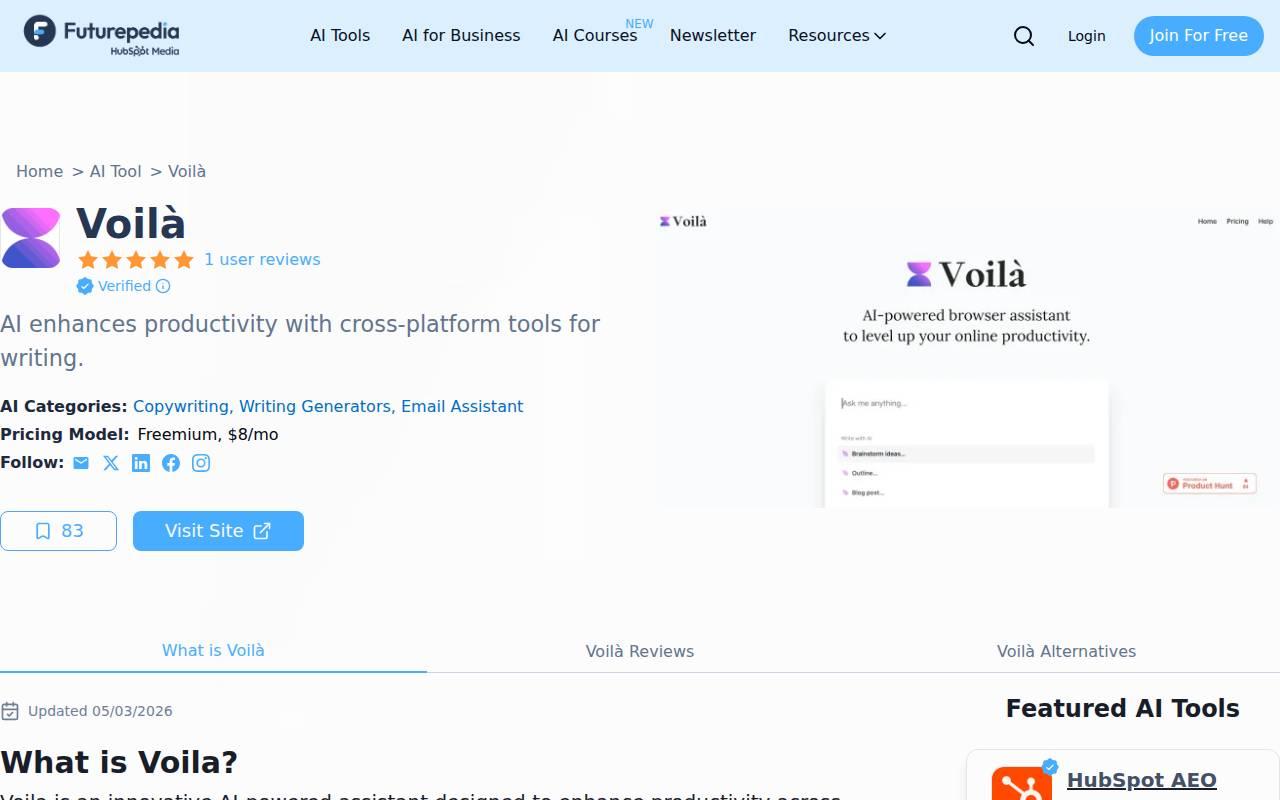Open Voilà's Instagram icon

tap(201, 463)
